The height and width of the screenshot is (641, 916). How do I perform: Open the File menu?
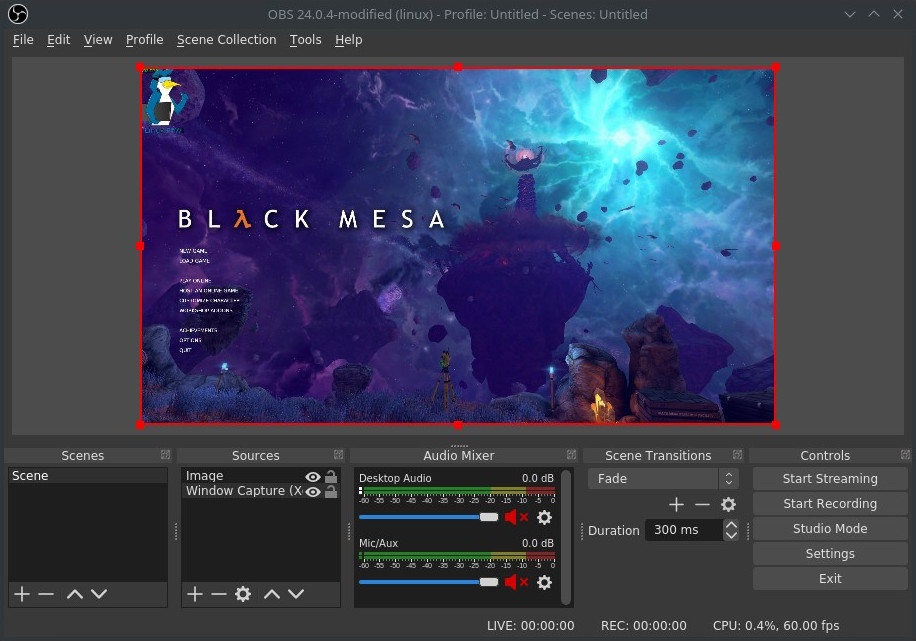(x=23, y=40)
